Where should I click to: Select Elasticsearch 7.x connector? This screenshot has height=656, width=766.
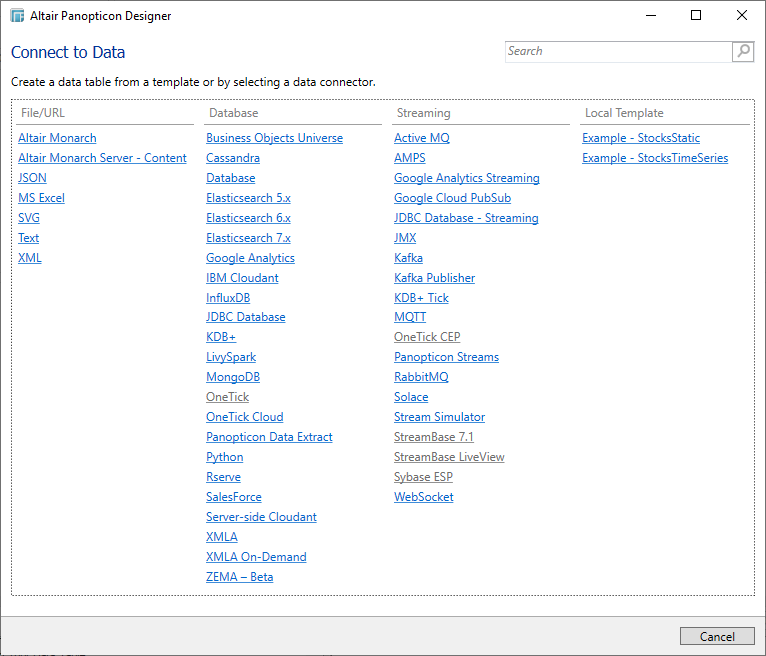pyautogui.click(x=248, y=238)
